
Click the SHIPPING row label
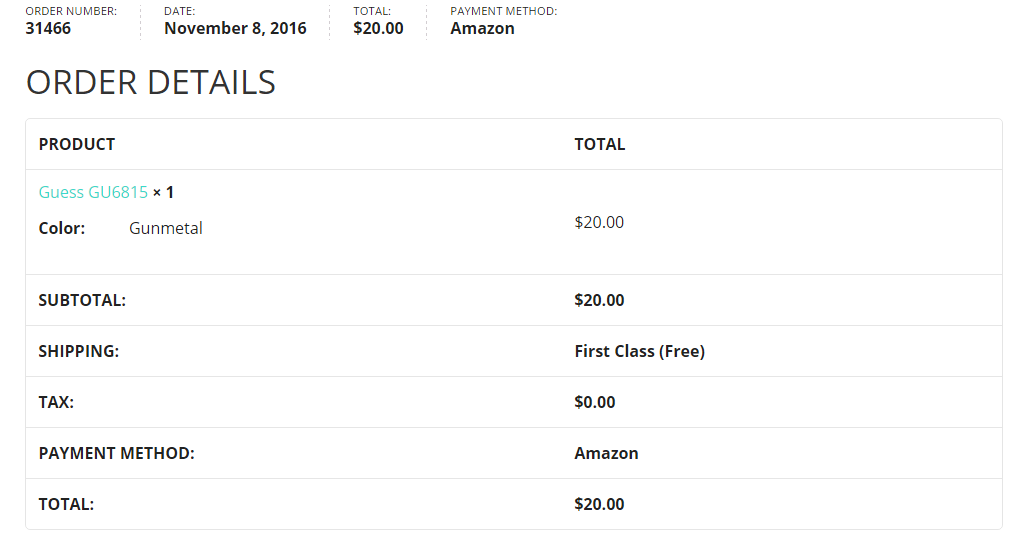pyautogui.click(x=79, y=351)
